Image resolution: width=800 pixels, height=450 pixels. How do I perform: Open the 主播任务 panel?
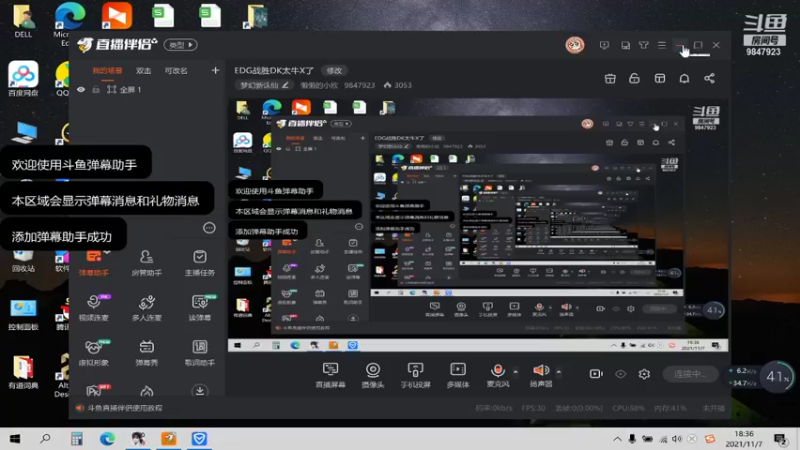pyautogui.click(x=199, y=263)
